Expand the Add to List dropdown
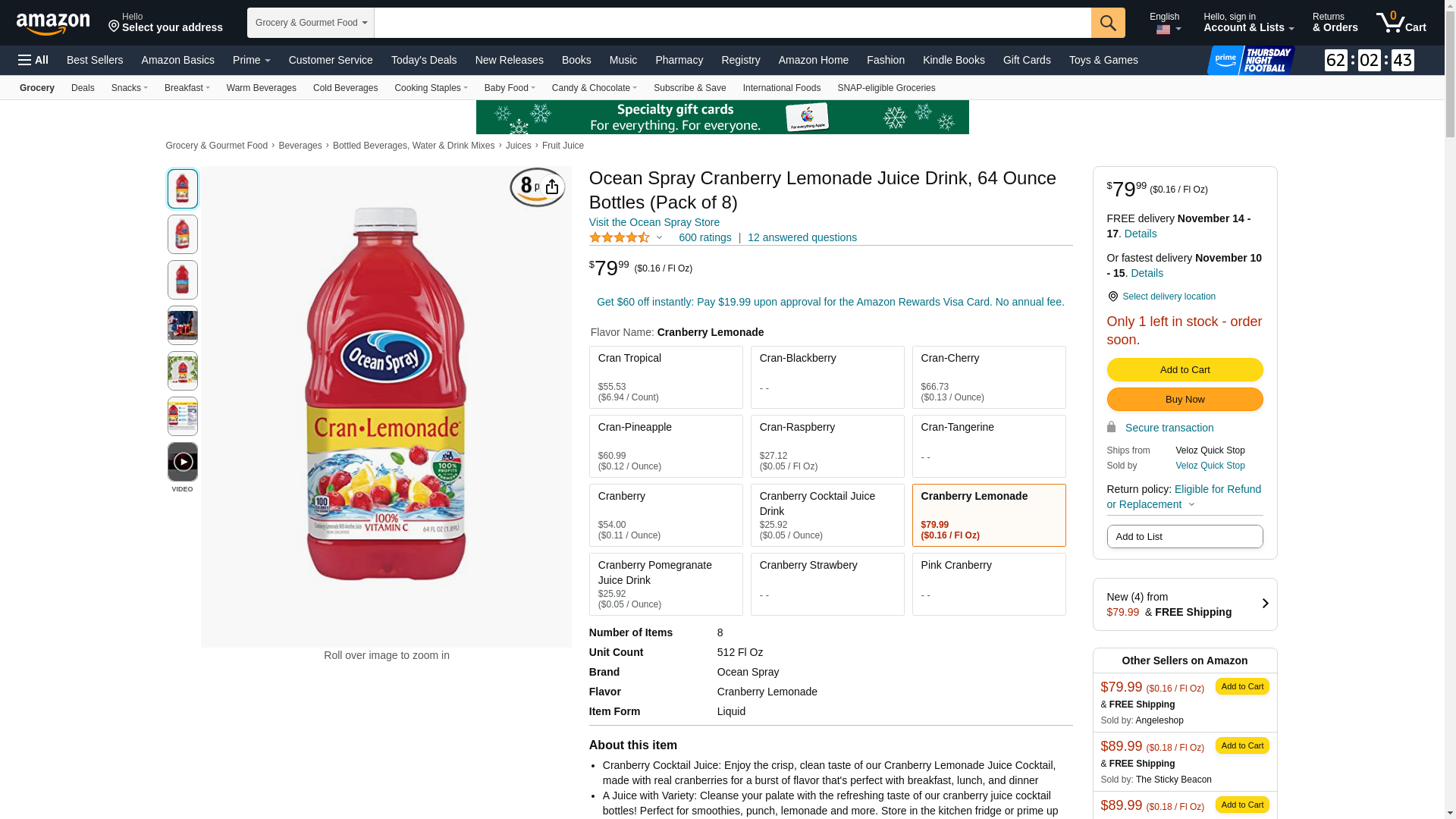This screenshot has height=819, width=1456. [1185, 537]
